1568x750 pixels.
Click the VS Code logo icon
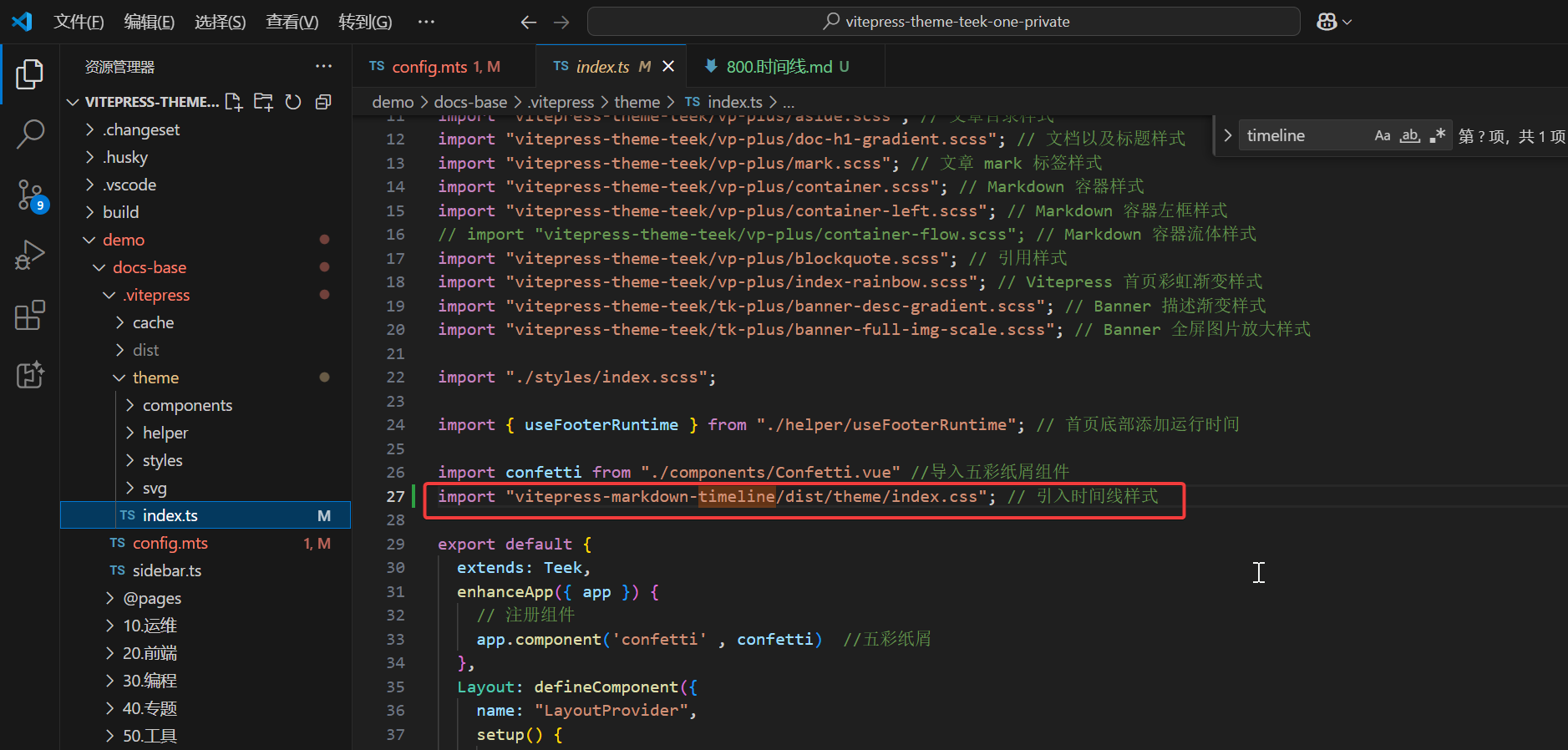coord(22,22)
